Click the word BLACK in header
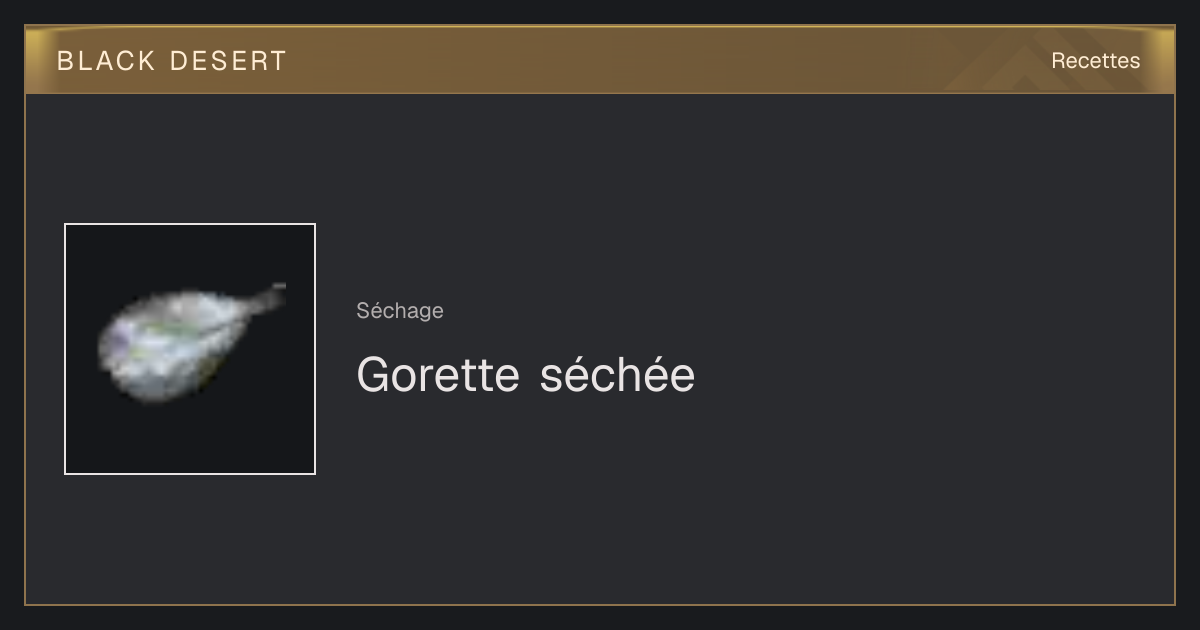Image resolution: width=1200 pixels, height=630 pixels. point(106,61)
